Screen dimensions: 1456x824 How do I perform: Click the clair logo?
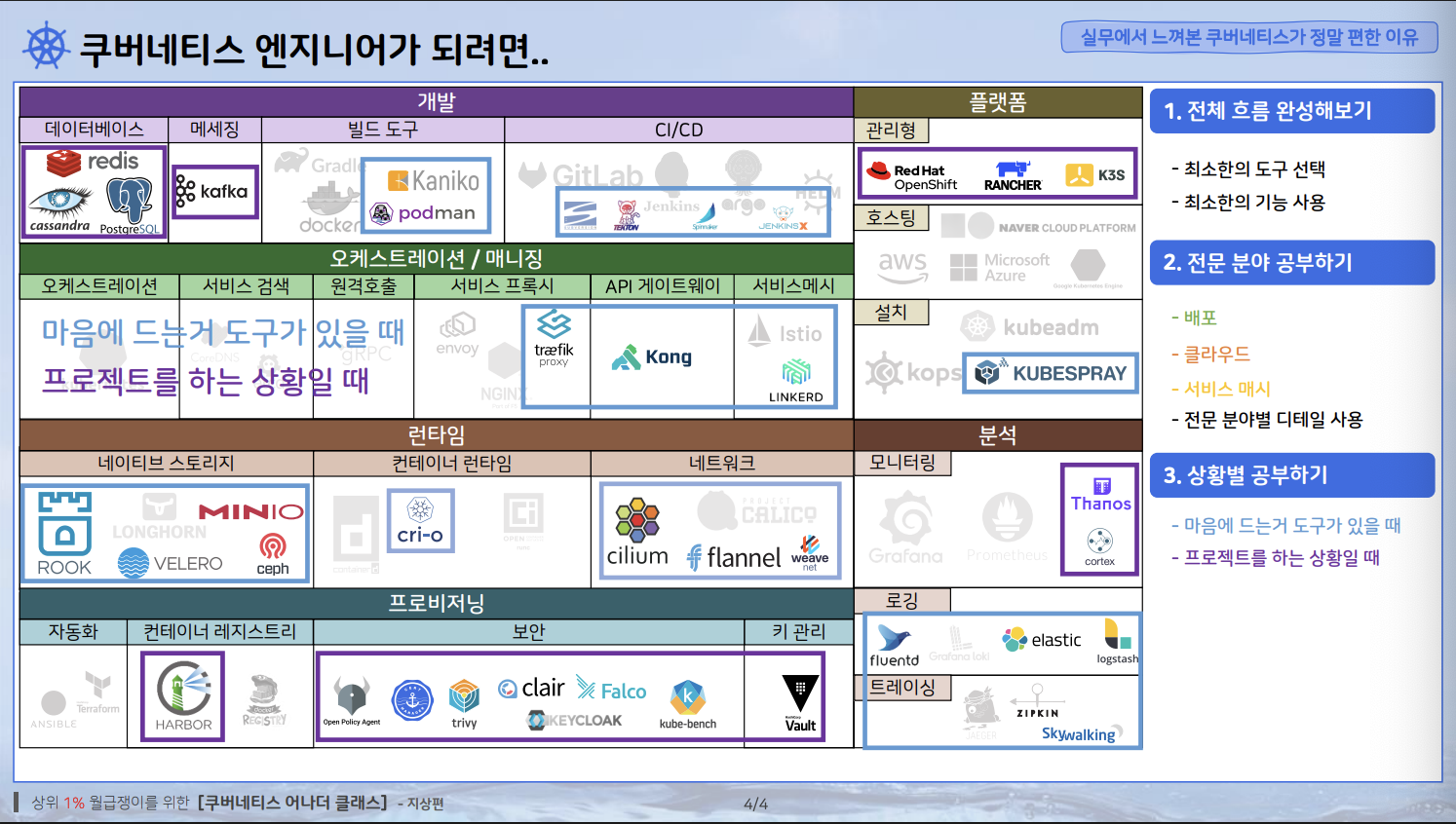point(531,688)
